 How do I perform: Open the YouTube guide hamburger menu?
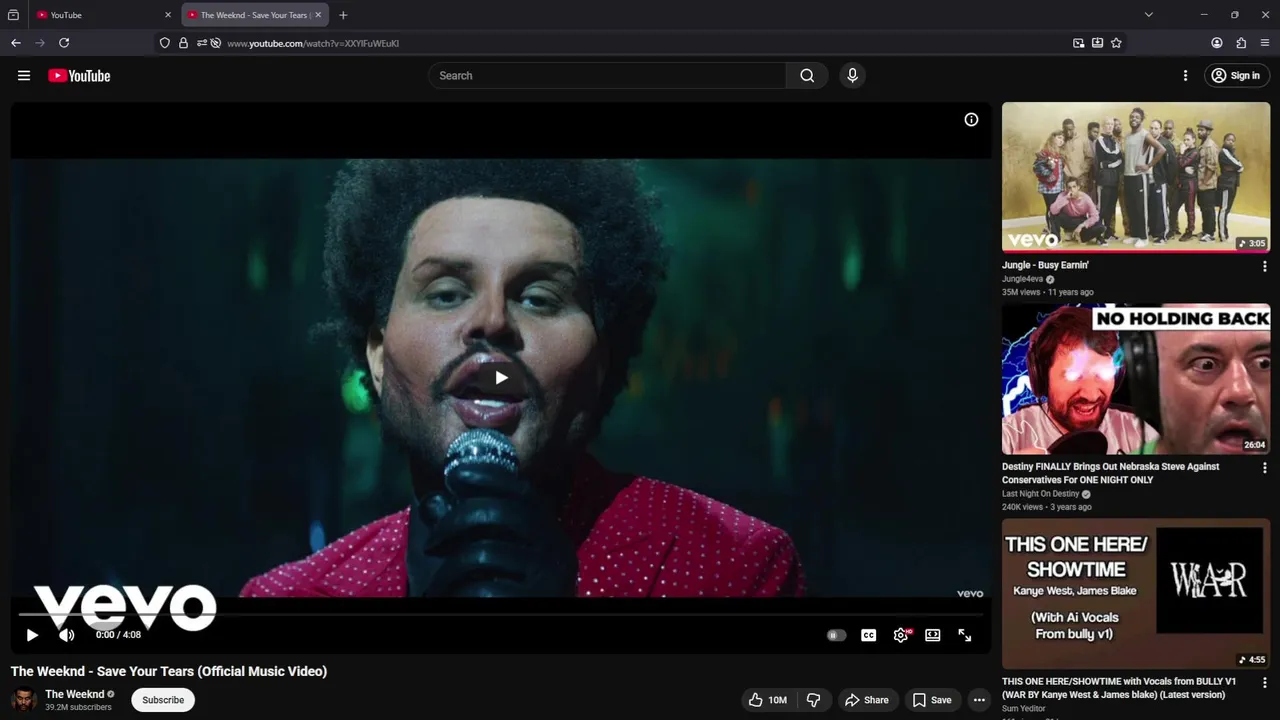(24, 75)
